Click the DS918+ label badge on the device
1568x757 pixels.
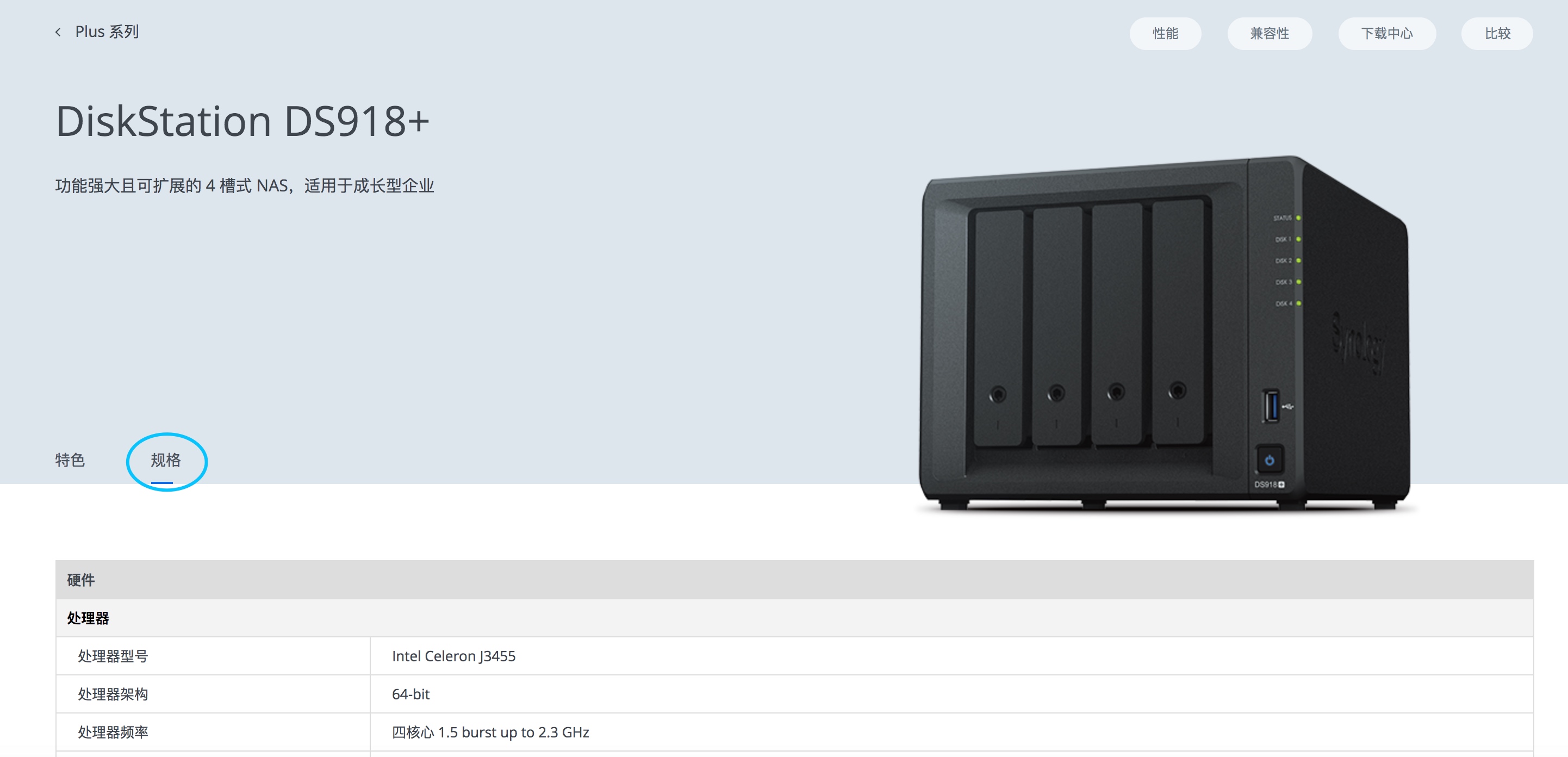tap(1268, 485)
